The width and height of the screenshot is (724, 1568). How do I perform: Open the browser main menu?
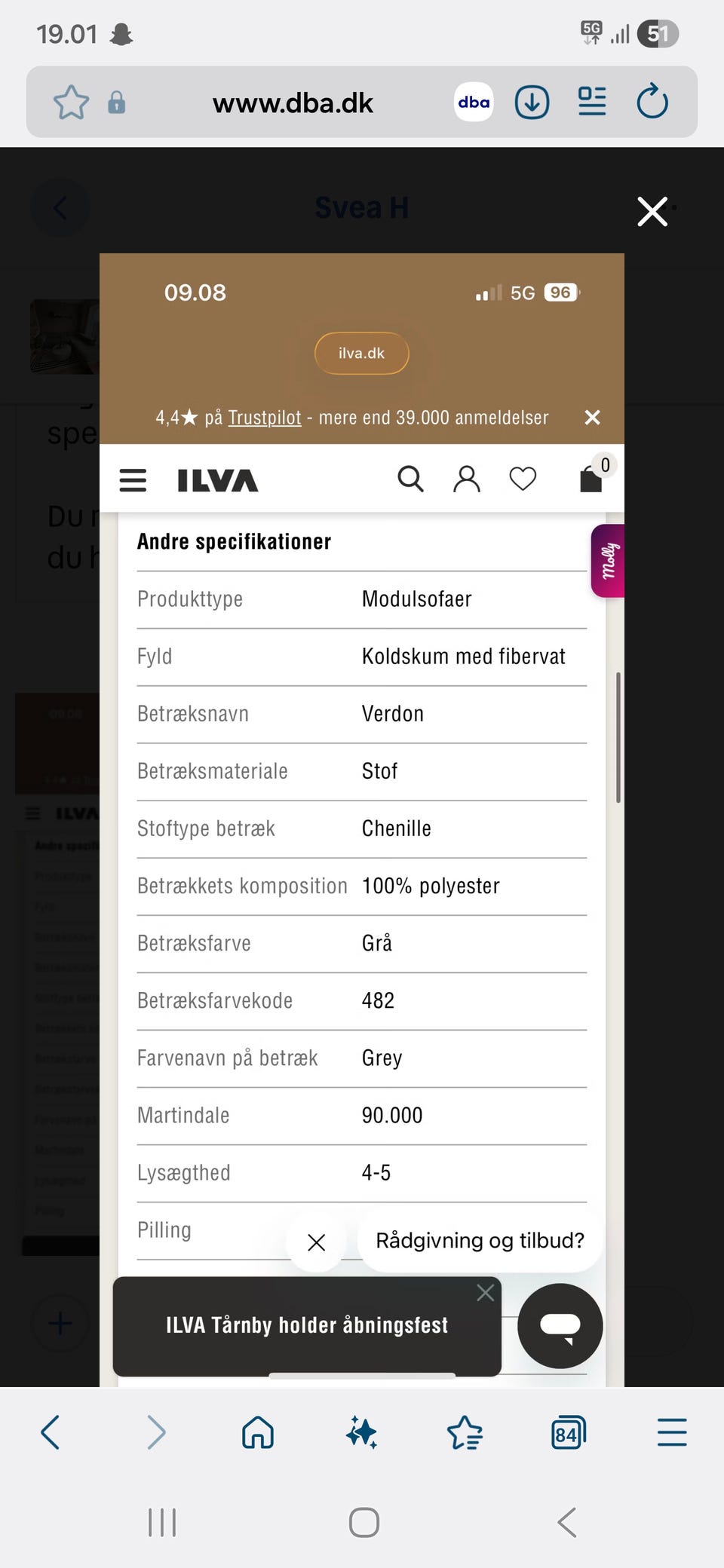click(x=671, y=1432)
